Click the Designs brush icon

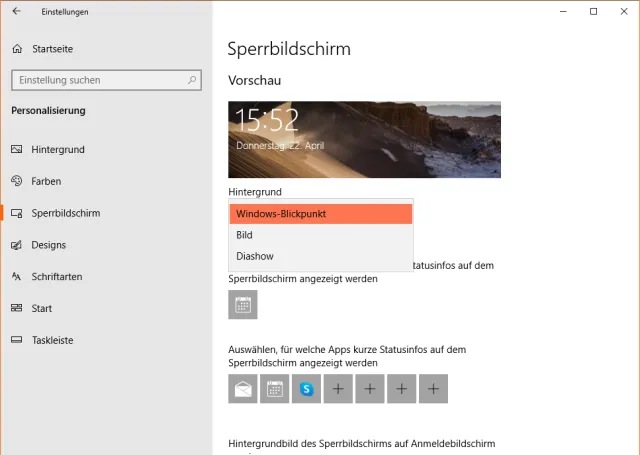pos(17,245)
